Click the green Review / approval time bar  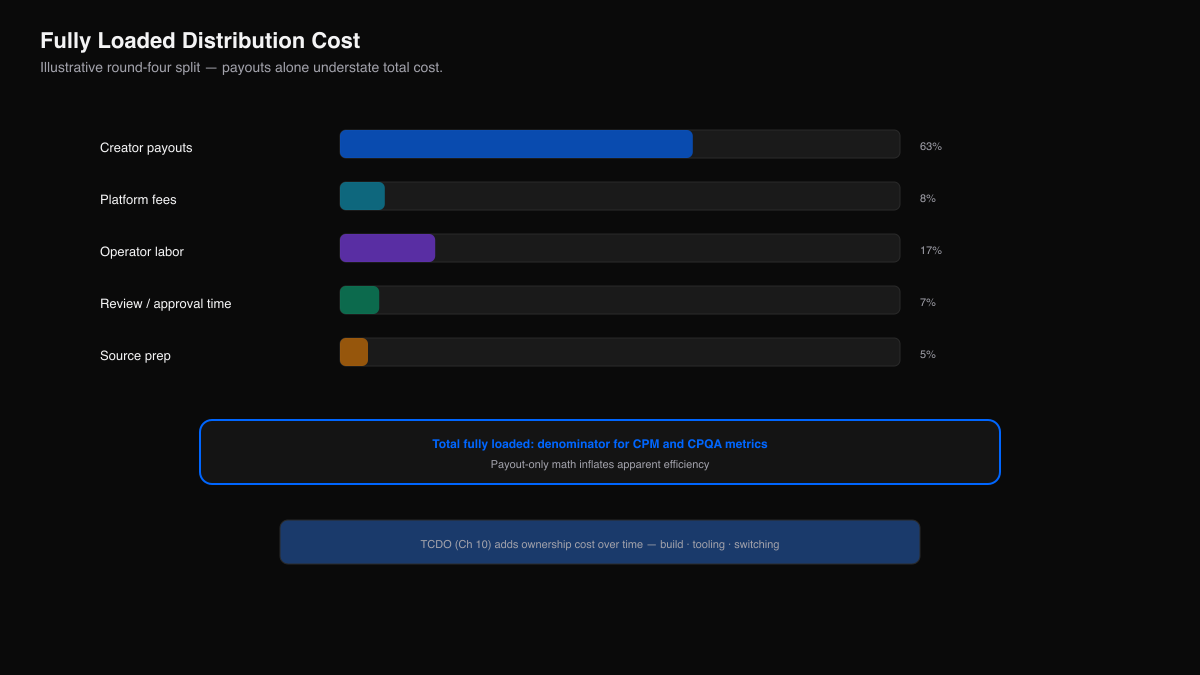click(x=359, y=300)
